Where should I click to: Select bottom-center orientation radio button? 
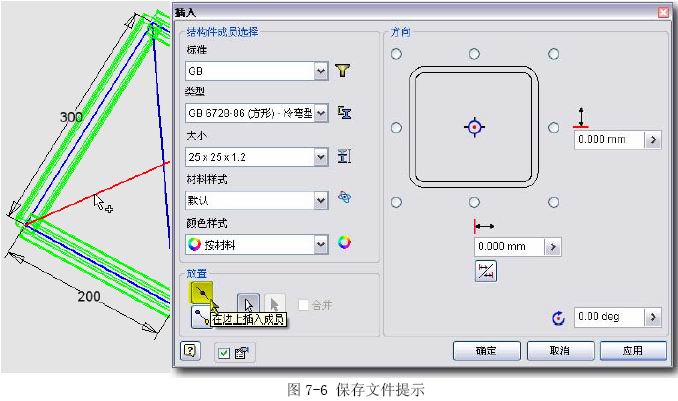click(475, 203)
